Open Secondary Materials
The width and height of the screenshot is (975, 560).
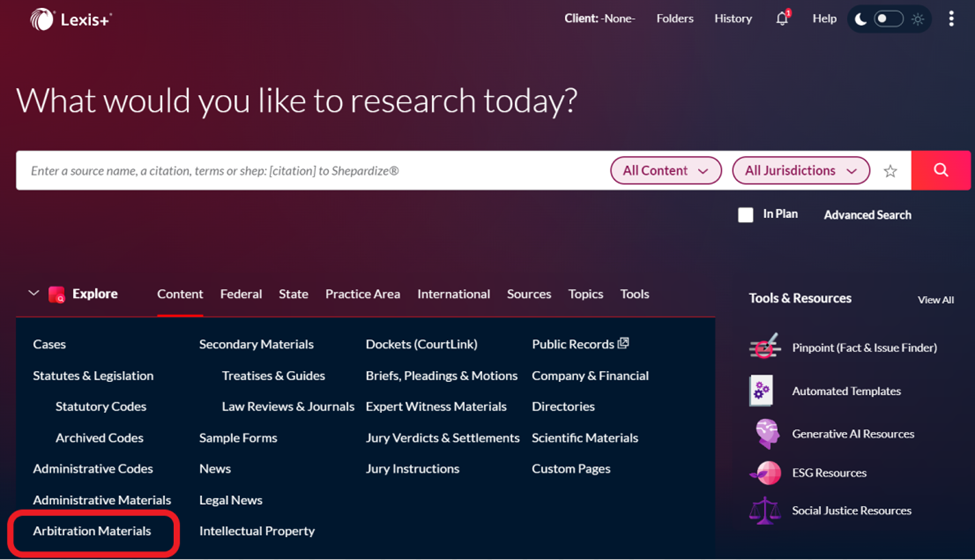click(256, 344)
